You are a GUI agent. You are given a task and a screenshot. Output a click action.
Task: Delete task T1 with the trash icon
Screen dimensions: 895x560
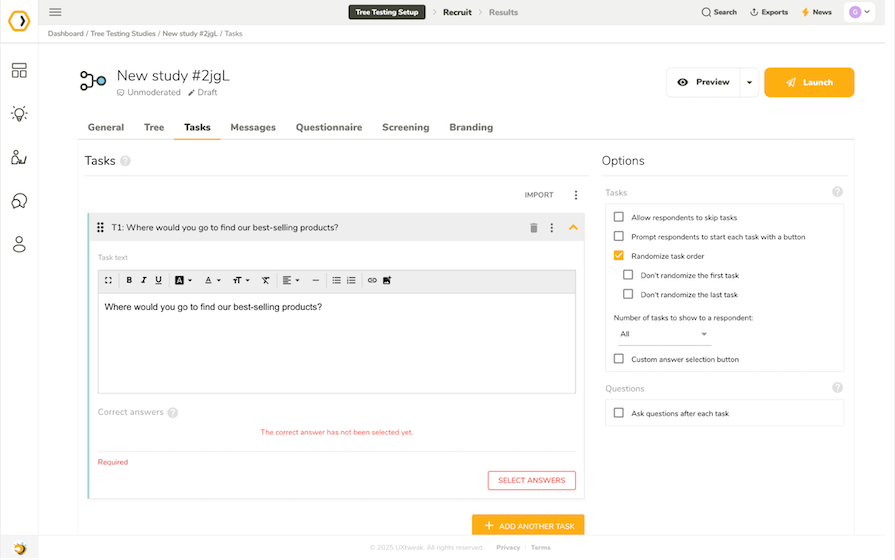click(x=534, y=228)
